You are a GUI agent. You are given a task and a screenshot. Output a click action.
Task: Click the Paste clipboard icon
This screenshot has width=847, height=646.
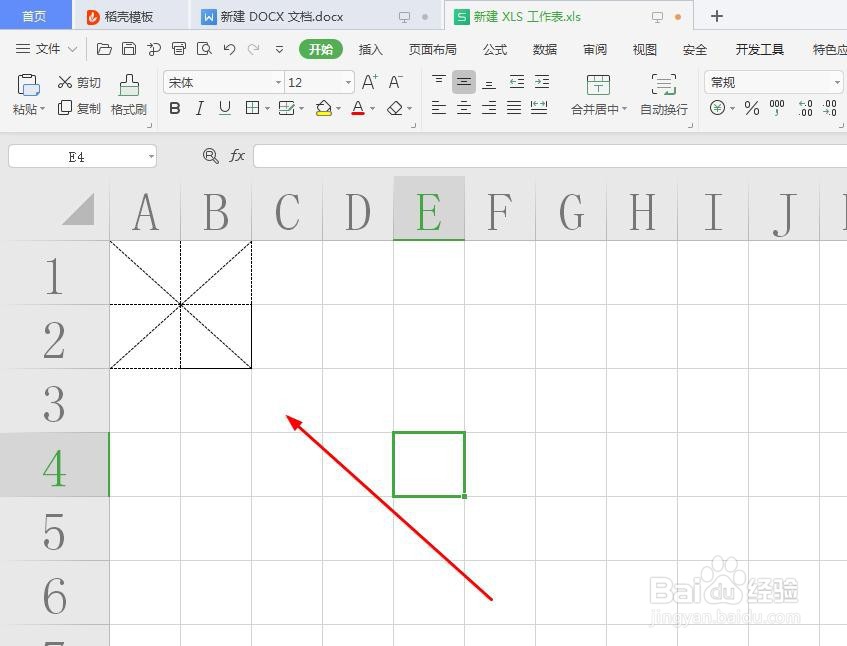[28, 85]
